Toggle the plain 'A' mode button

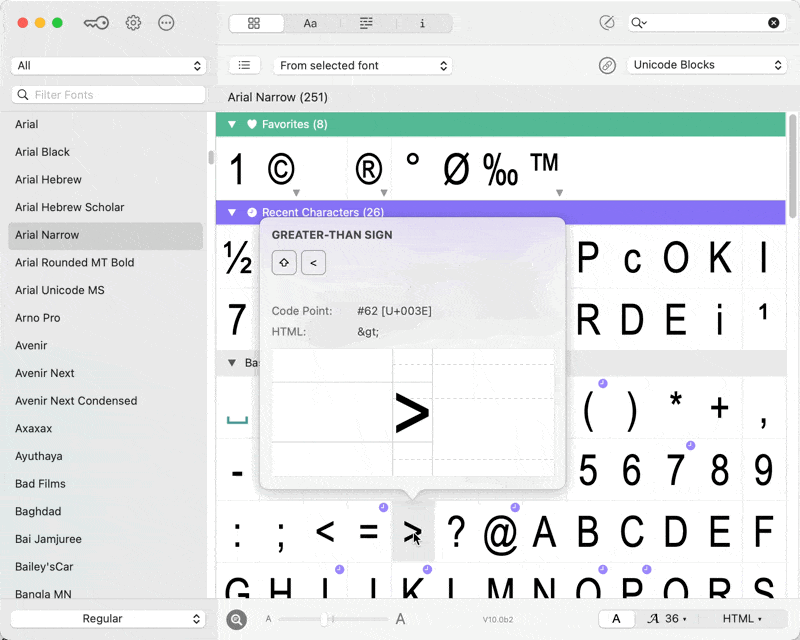pos(616,619)
